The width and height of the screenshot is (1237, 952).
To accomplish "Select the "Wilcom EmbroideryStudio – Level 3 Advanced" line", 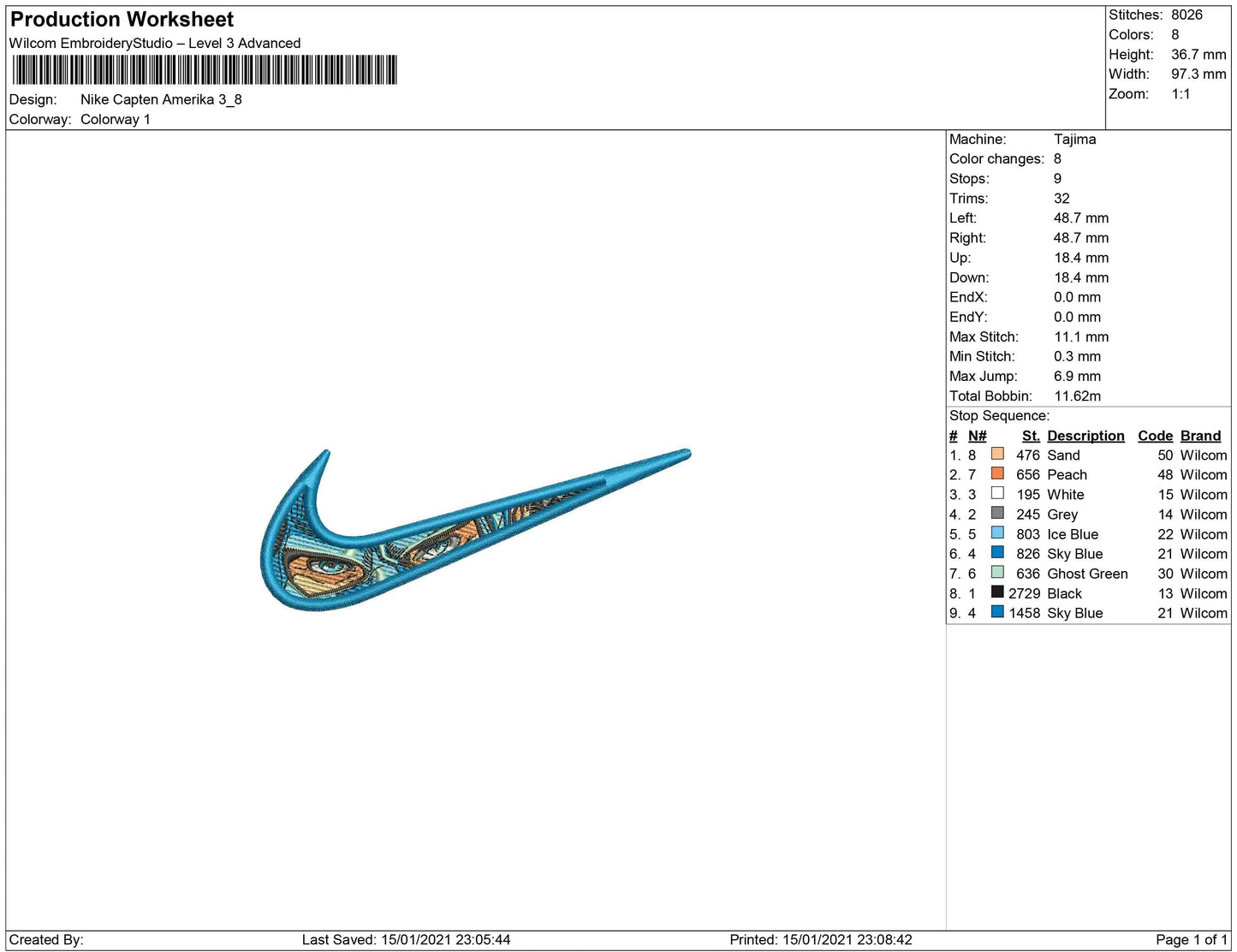I will pos(155,44).
